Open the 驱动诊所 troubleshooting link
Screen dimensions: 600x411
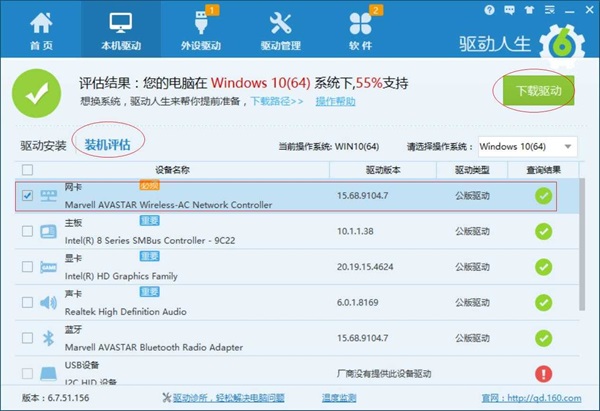point(228,398)
